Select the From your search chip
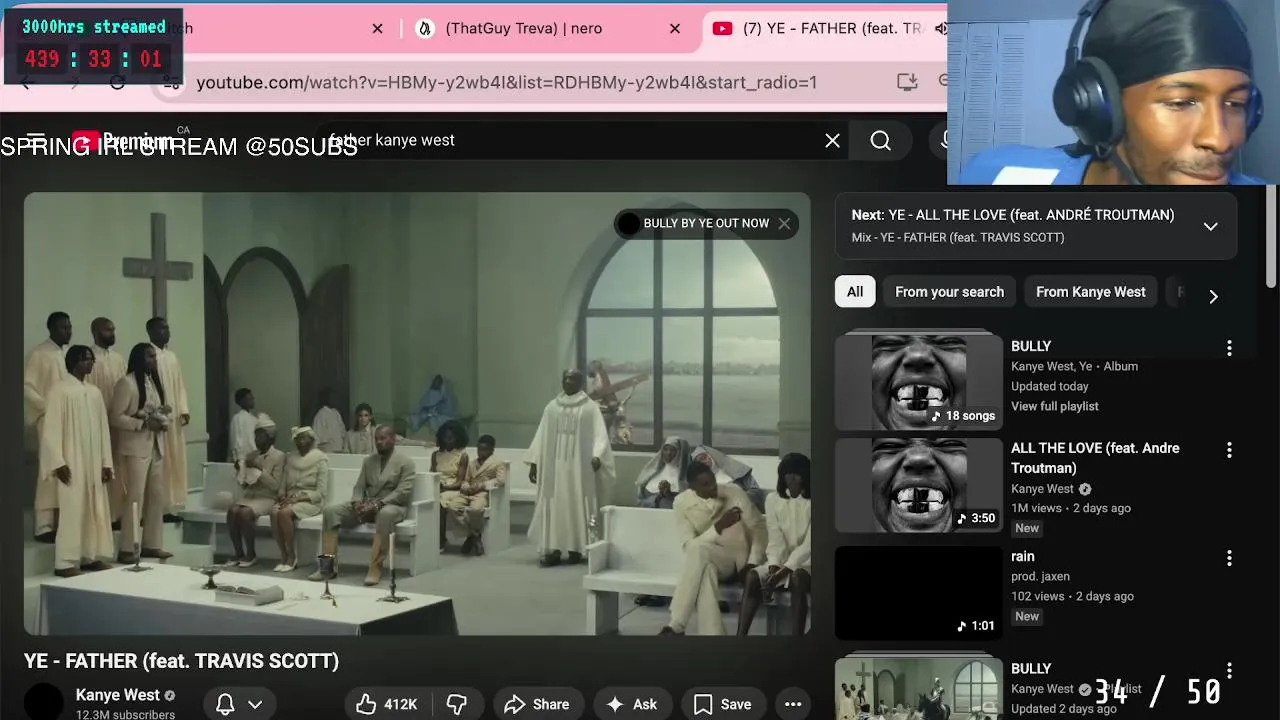This screenshot has width=1280, height=720. (x=949, y=292)
